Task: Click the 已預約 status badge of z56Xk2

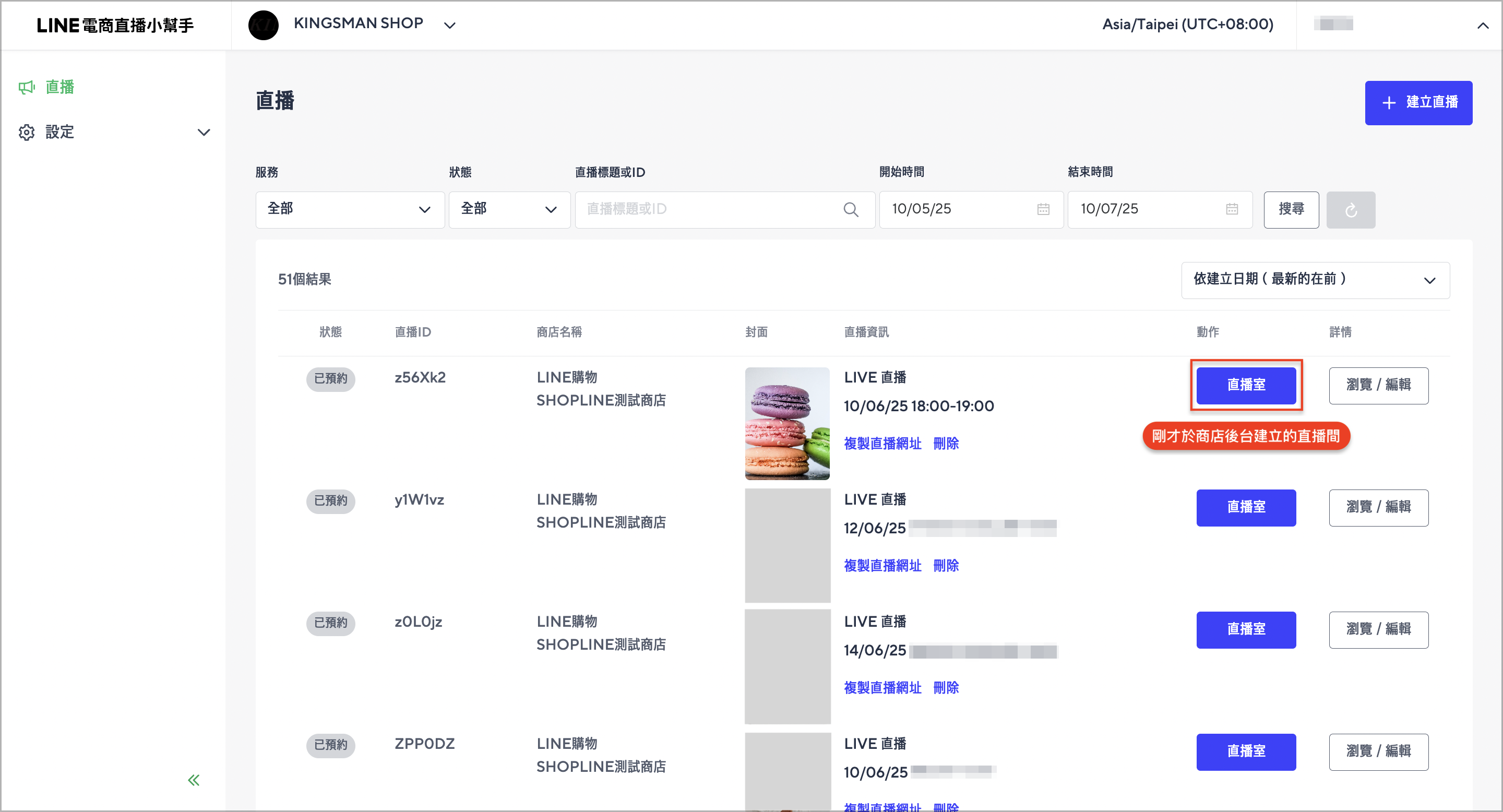Action: pyautogui.click(x=330, y=378)
